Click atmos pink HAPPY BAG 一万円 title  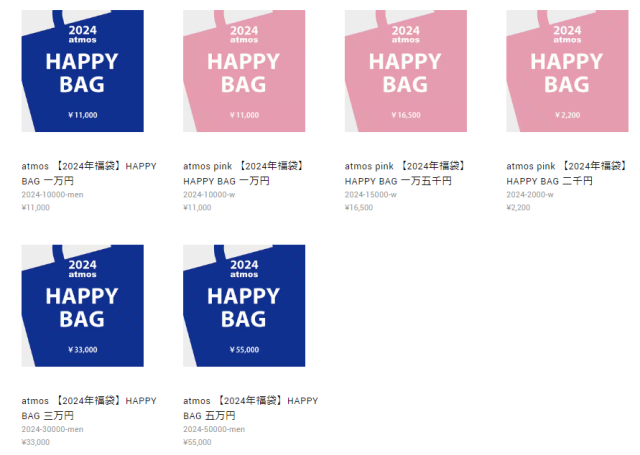click(244, 173)
